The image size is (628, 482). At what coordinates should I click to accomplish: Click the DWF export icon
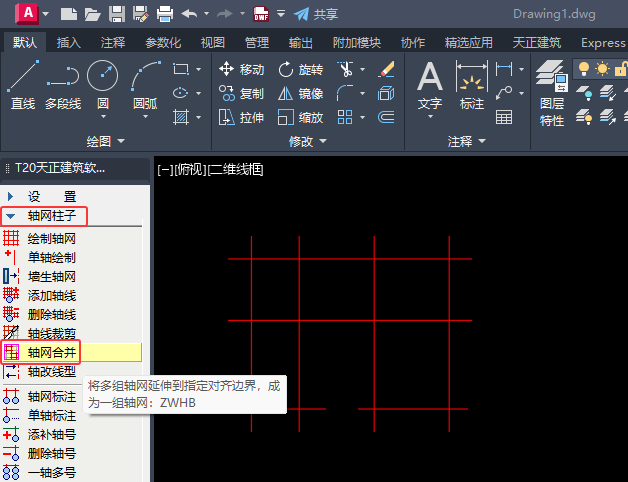point(261,14)
